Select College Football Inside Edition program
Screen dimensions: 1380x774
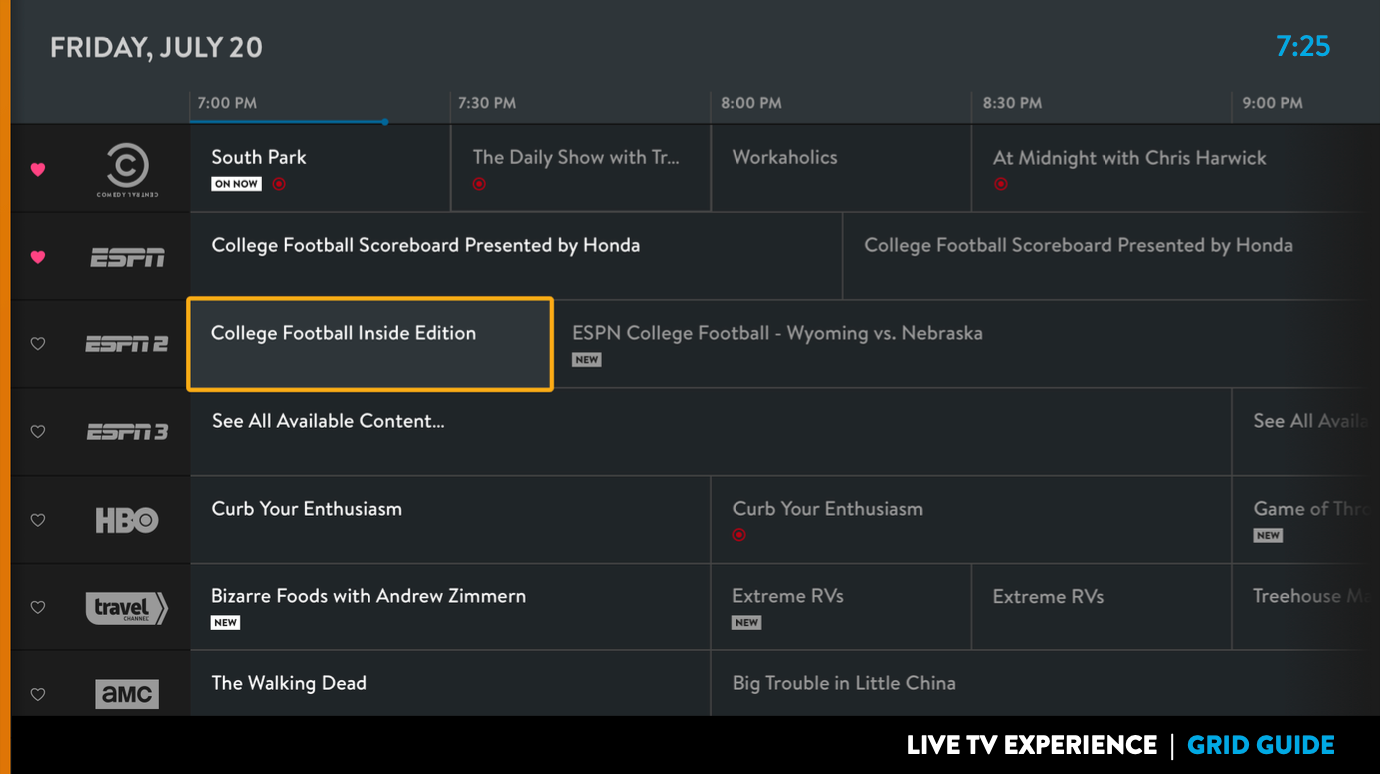click(369, 344)
